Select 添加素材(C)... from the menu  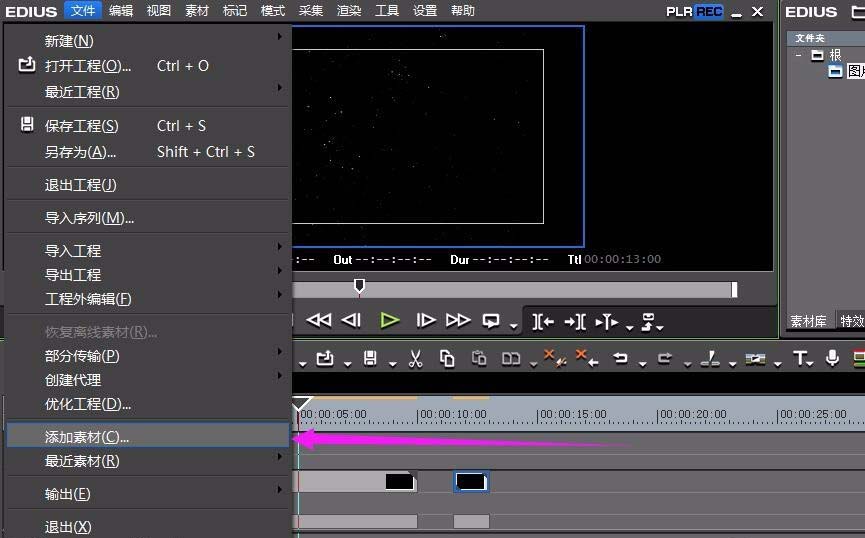point(88,437)
